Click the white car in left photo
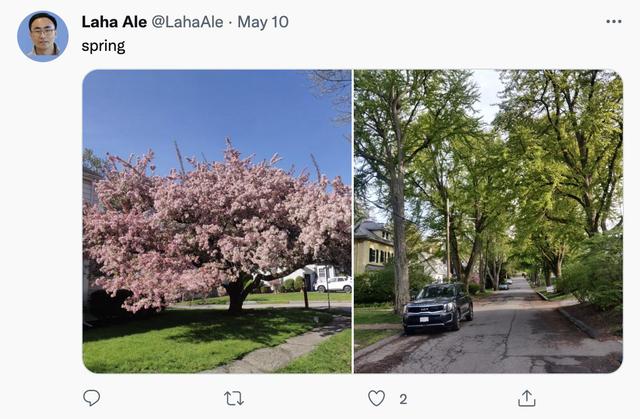This screenshot has height=419, width=640. [335, 284]
